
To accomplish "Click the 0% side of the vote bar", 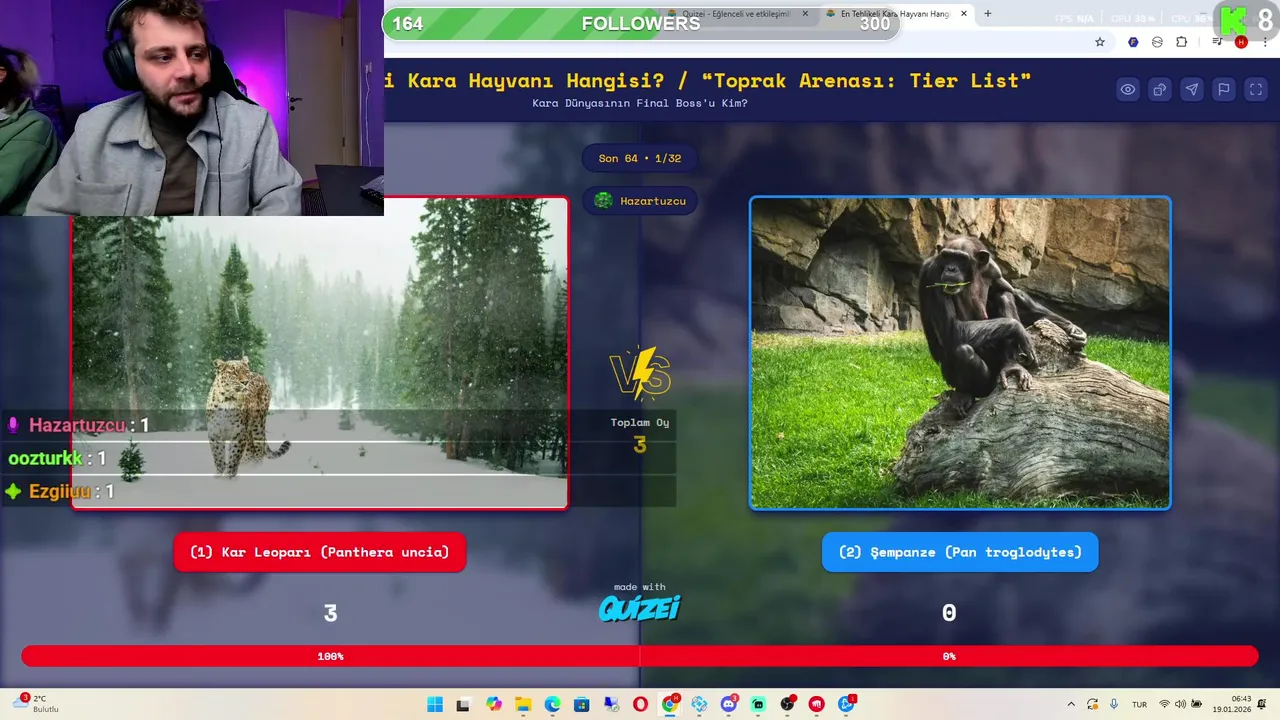I will (x=949, y=656).
